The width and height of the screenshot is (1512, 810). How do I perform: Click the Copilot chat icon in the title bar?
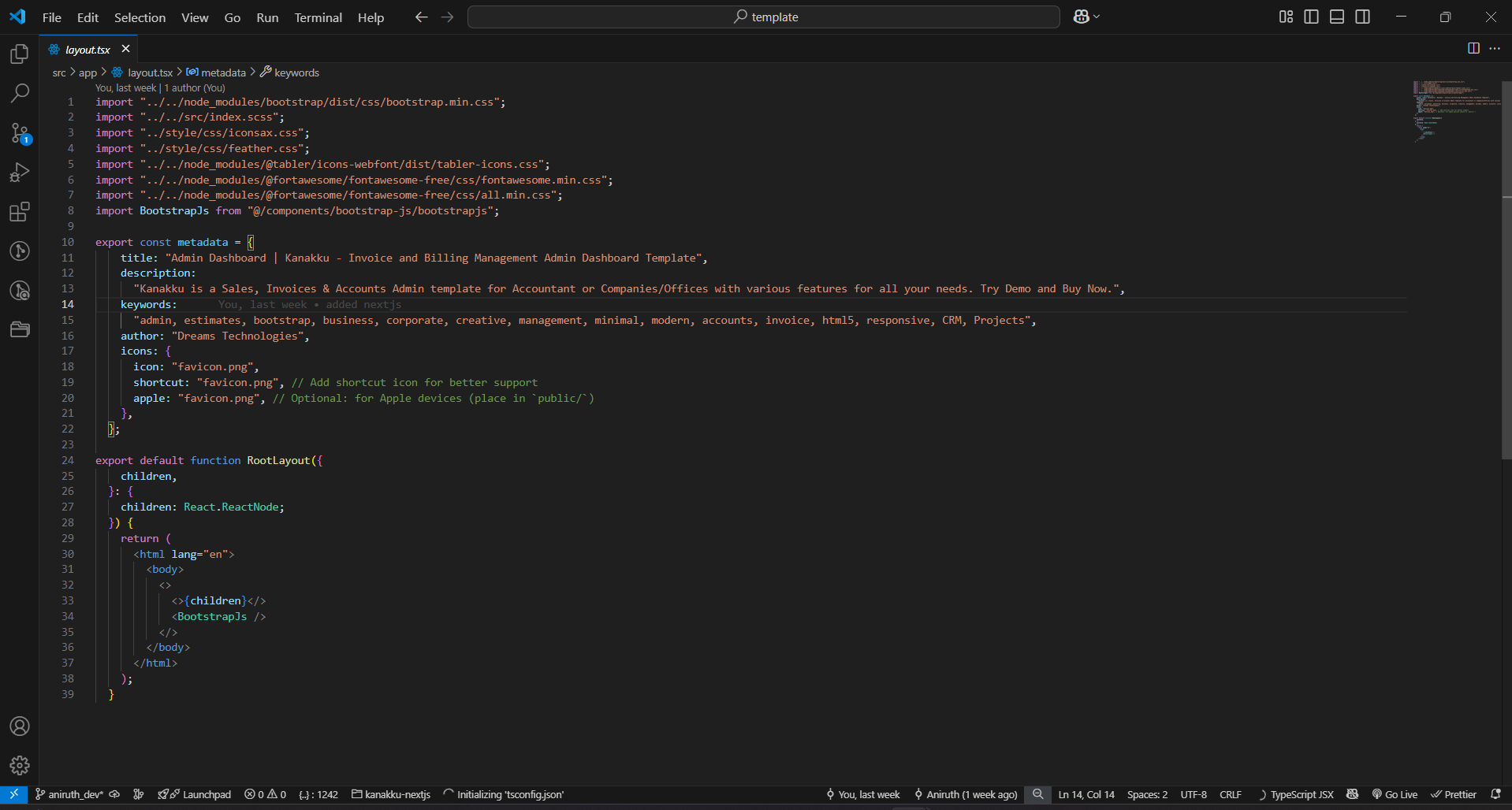coord(1081,17)
